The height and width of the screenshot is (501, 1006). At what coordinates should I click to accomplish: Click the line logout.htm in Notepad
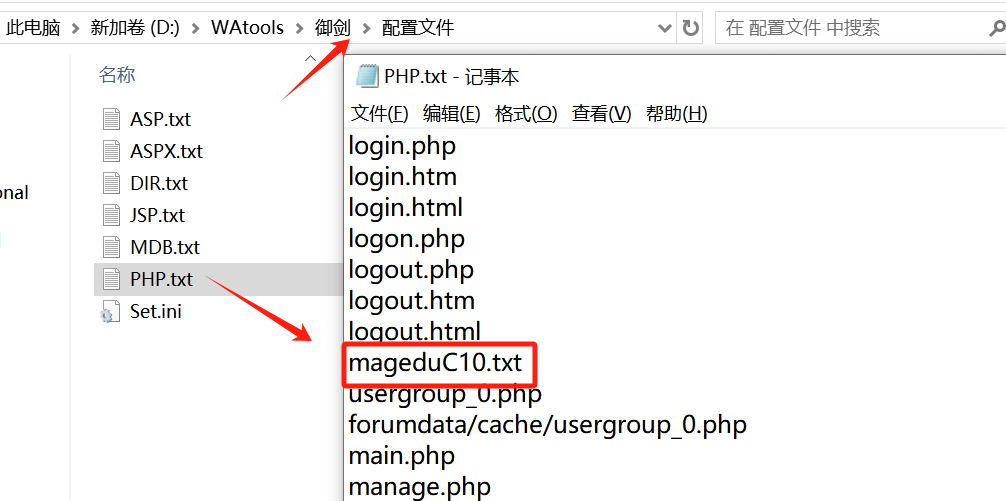pyautogui.click(x=412, y=300)
